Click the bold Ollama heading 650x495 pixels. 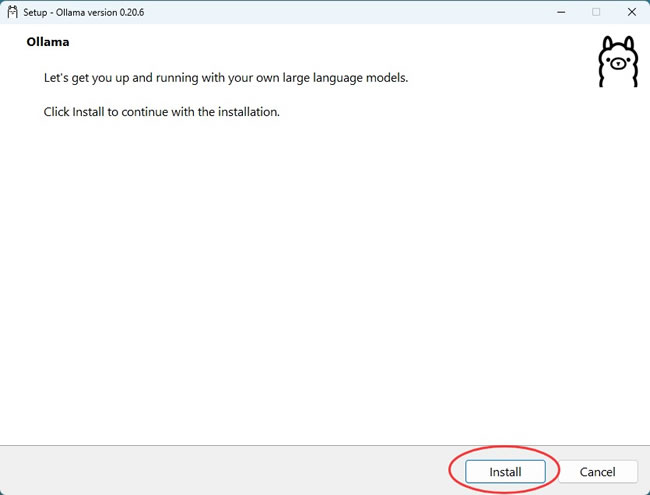(x=47, y=43)
